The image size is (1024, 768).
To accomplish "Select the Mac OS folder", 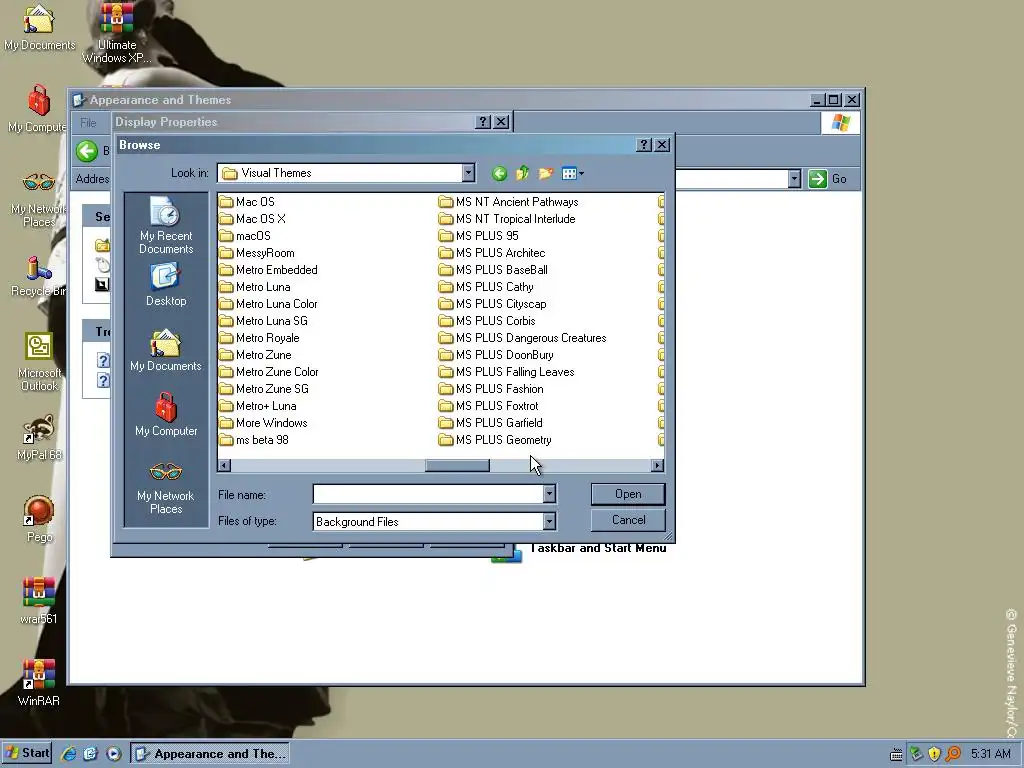I will 248,202.
